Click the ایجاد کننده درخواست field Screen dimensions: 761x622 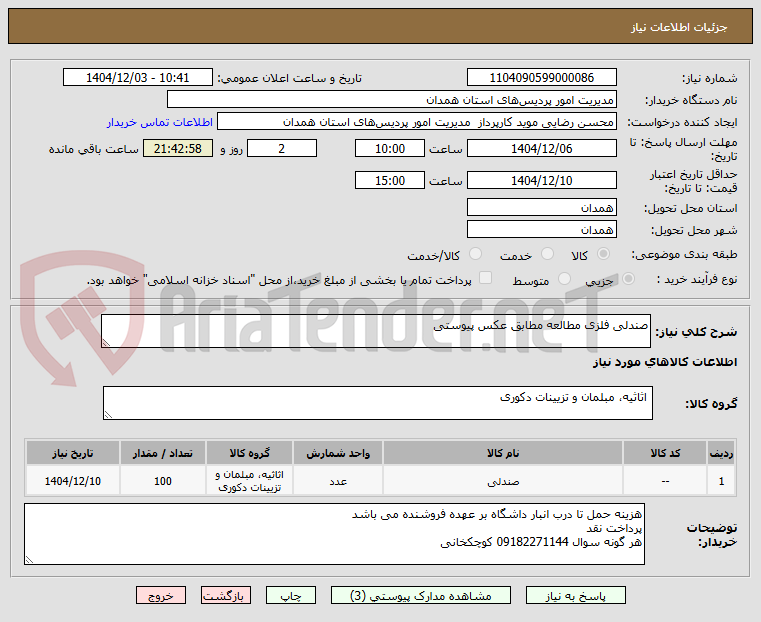coord(417,122)
